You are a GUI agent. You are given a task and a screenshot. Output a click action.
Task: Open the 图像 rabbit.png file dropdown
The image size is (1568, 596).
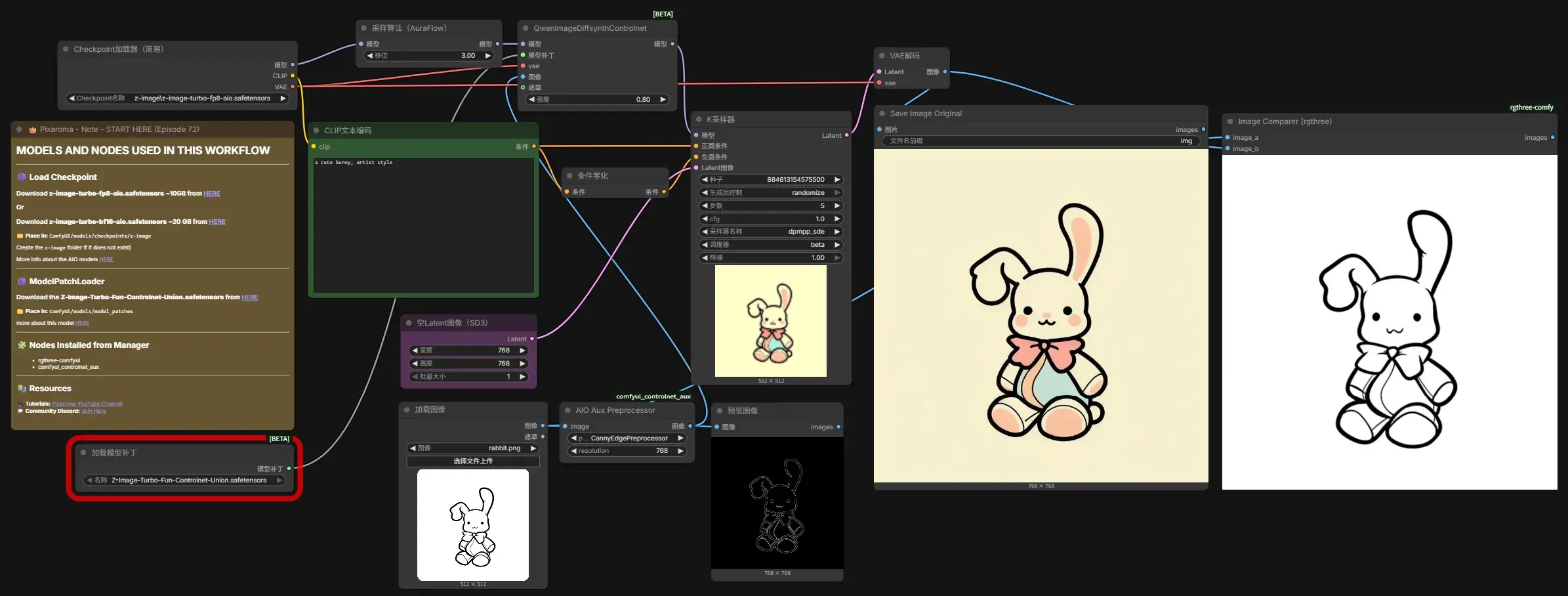473,448
